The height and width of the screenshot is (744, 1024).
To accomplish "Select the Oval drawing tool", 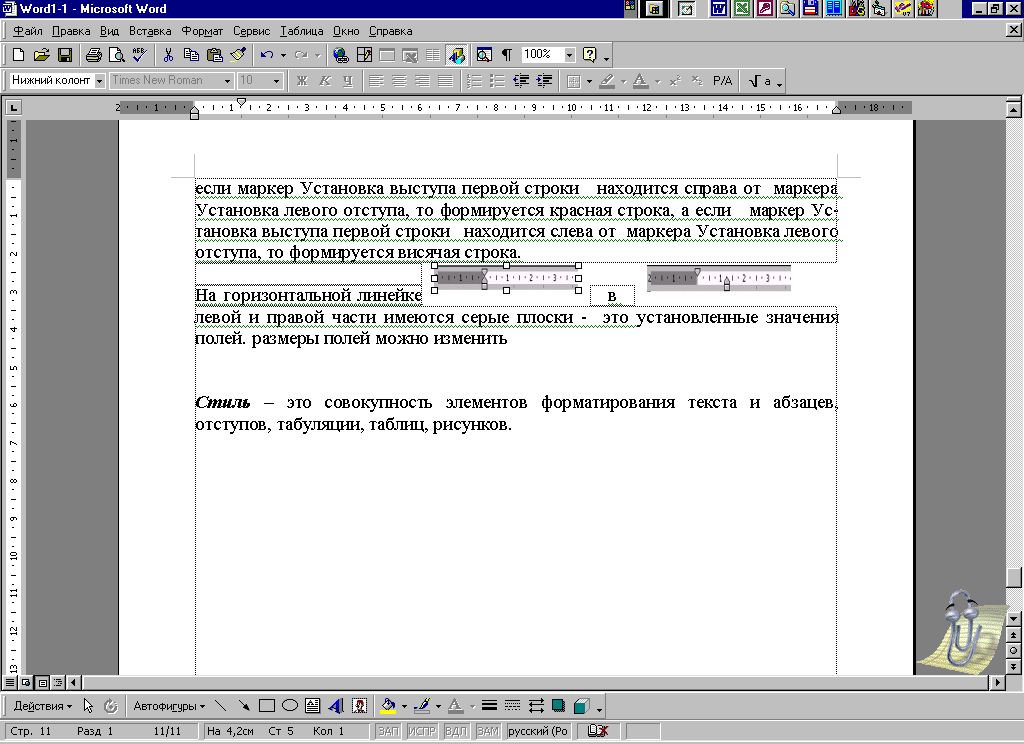I will click(x=289, y=705).
